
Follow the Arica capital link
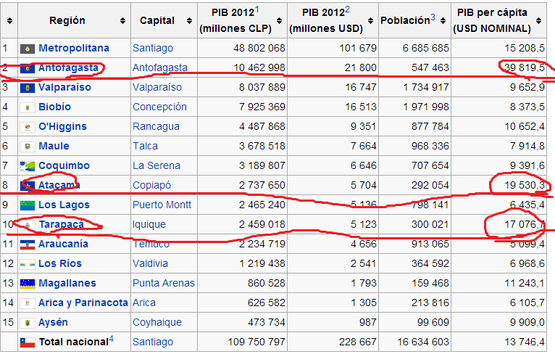144,303
